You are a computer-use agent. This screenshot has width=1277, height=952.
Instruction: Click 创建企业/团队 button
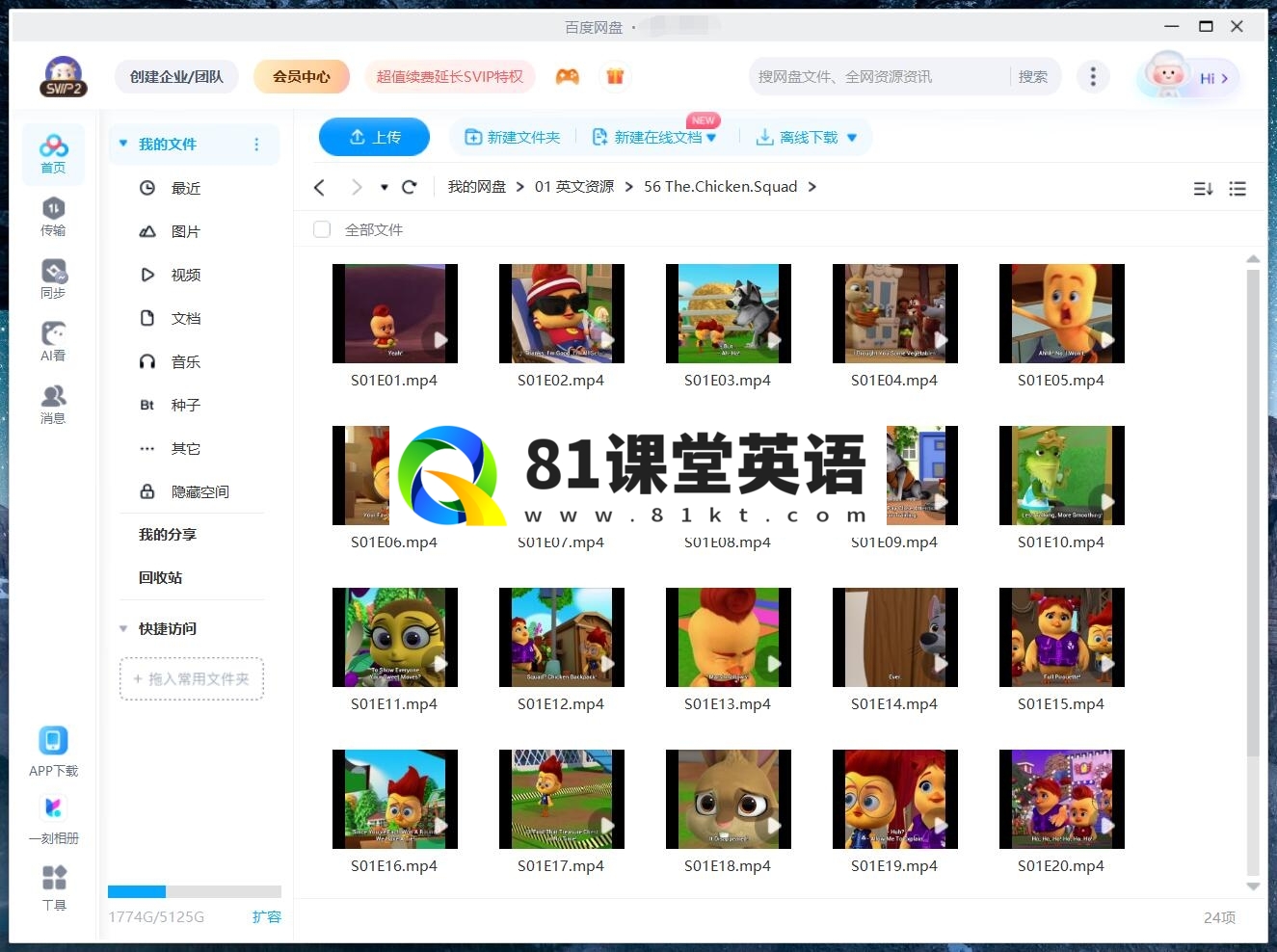176,76
